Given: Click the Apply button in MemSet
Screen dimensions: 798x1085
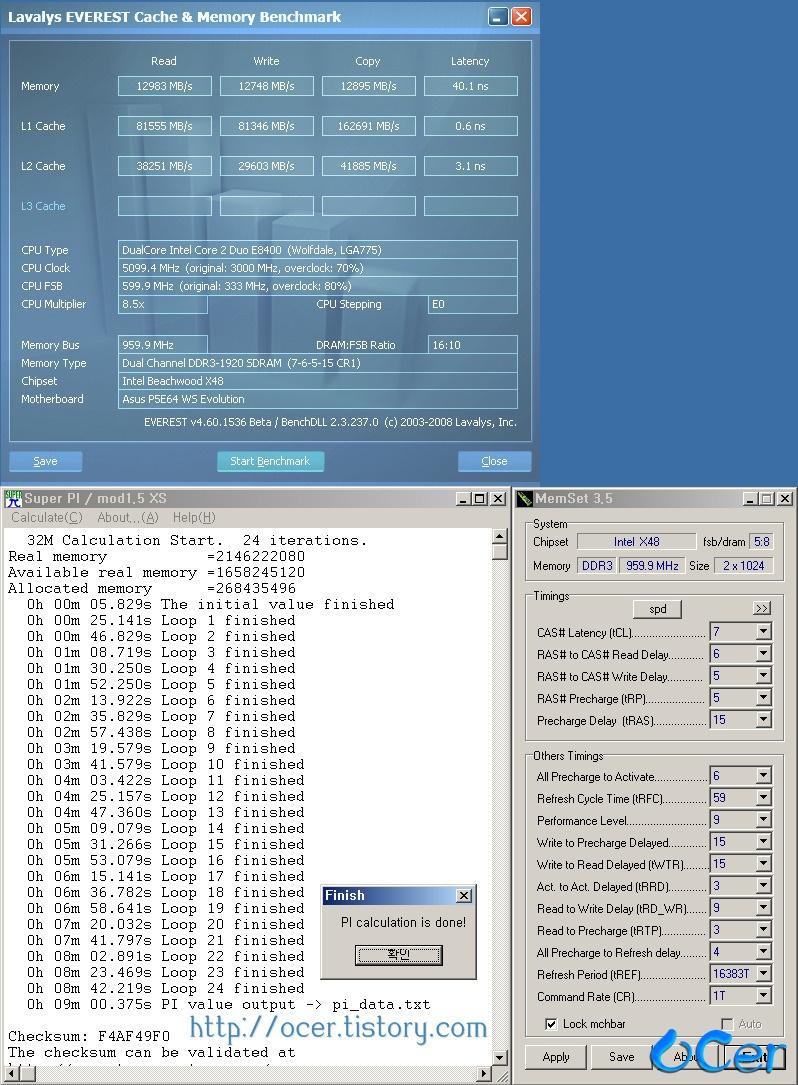Looking at the screenshot, I should pyautogui.click(x=556, y=1057).
